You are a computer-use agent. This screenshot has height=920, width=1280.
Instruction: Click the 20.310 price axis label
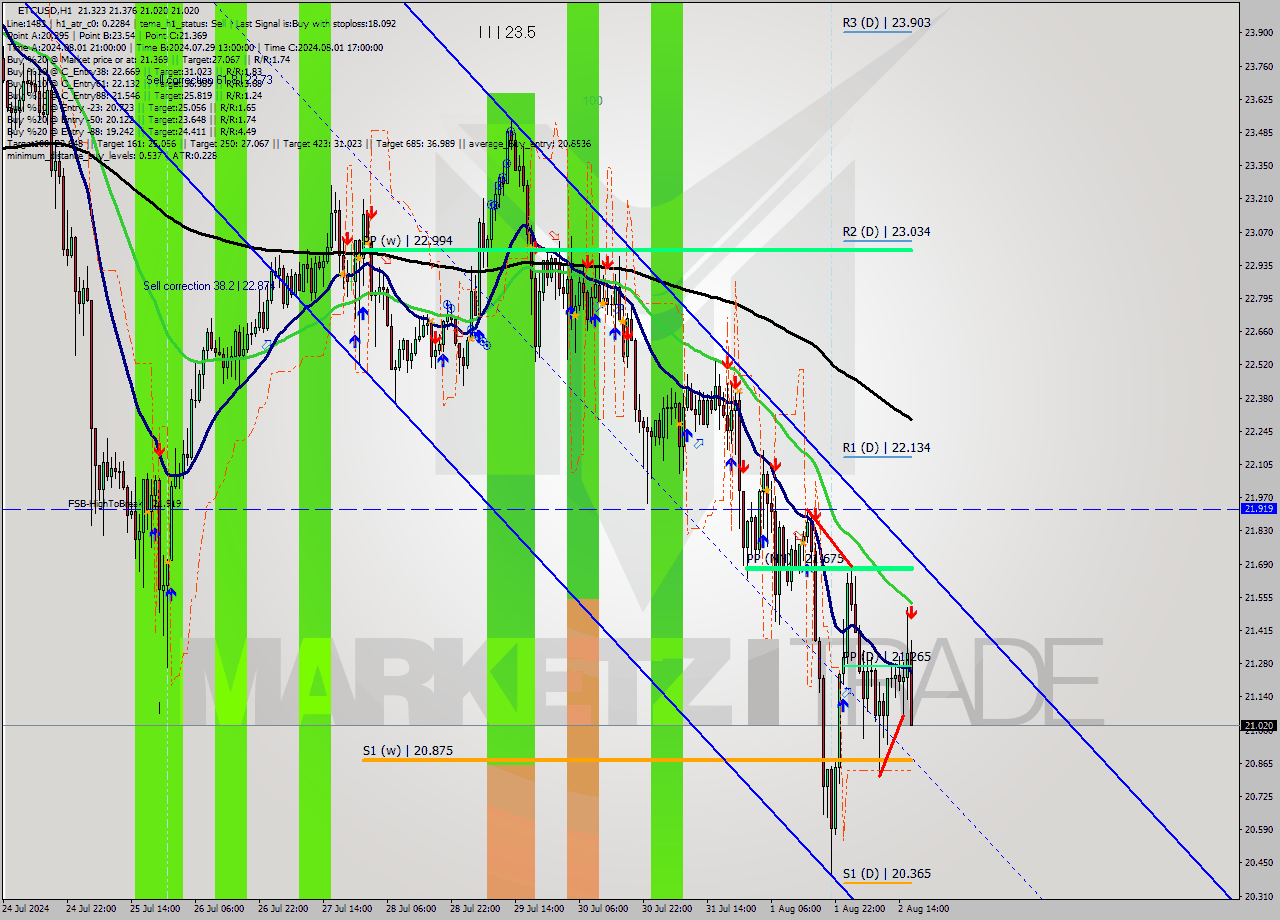coord(1258,896)
